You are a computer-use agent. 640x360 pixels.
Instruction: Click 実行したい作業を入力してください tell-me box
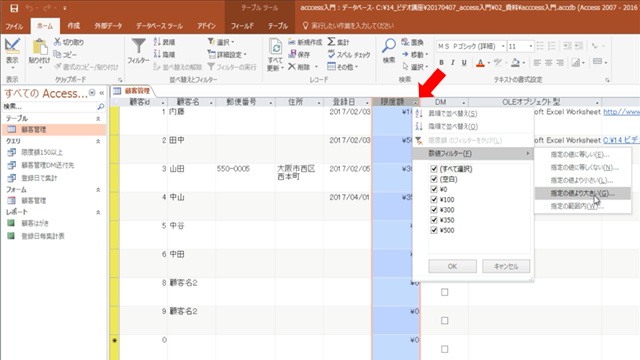tap(353, 26)
